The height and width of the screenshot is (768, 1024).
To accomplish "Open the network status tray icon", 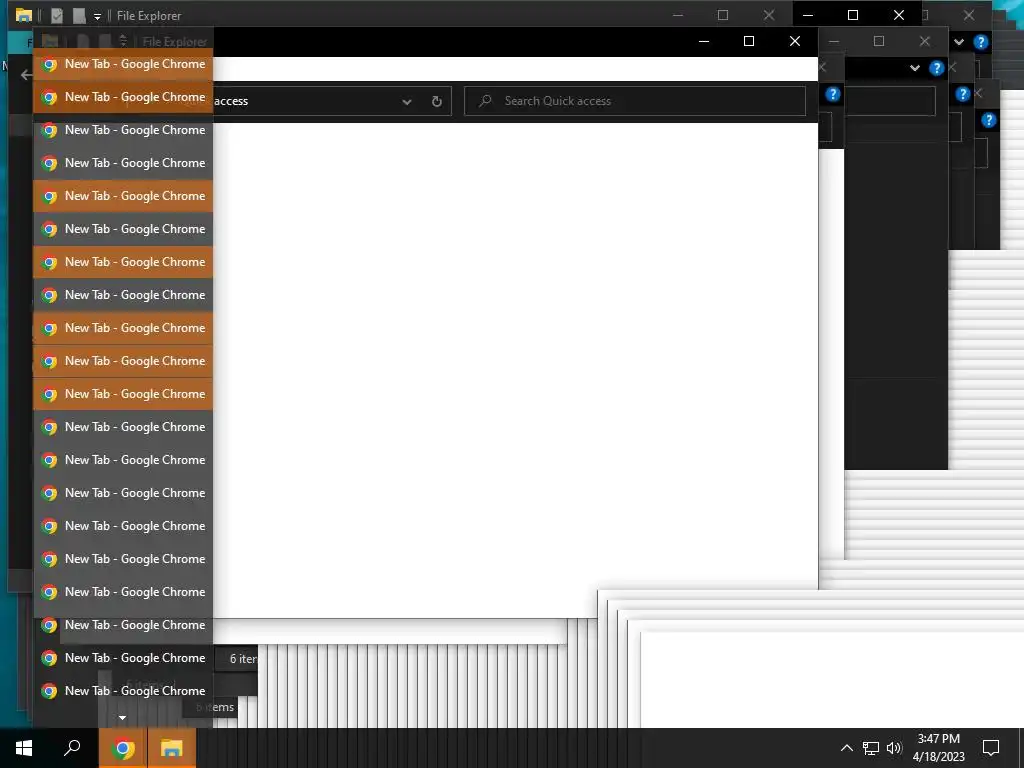I will [871, 748].
